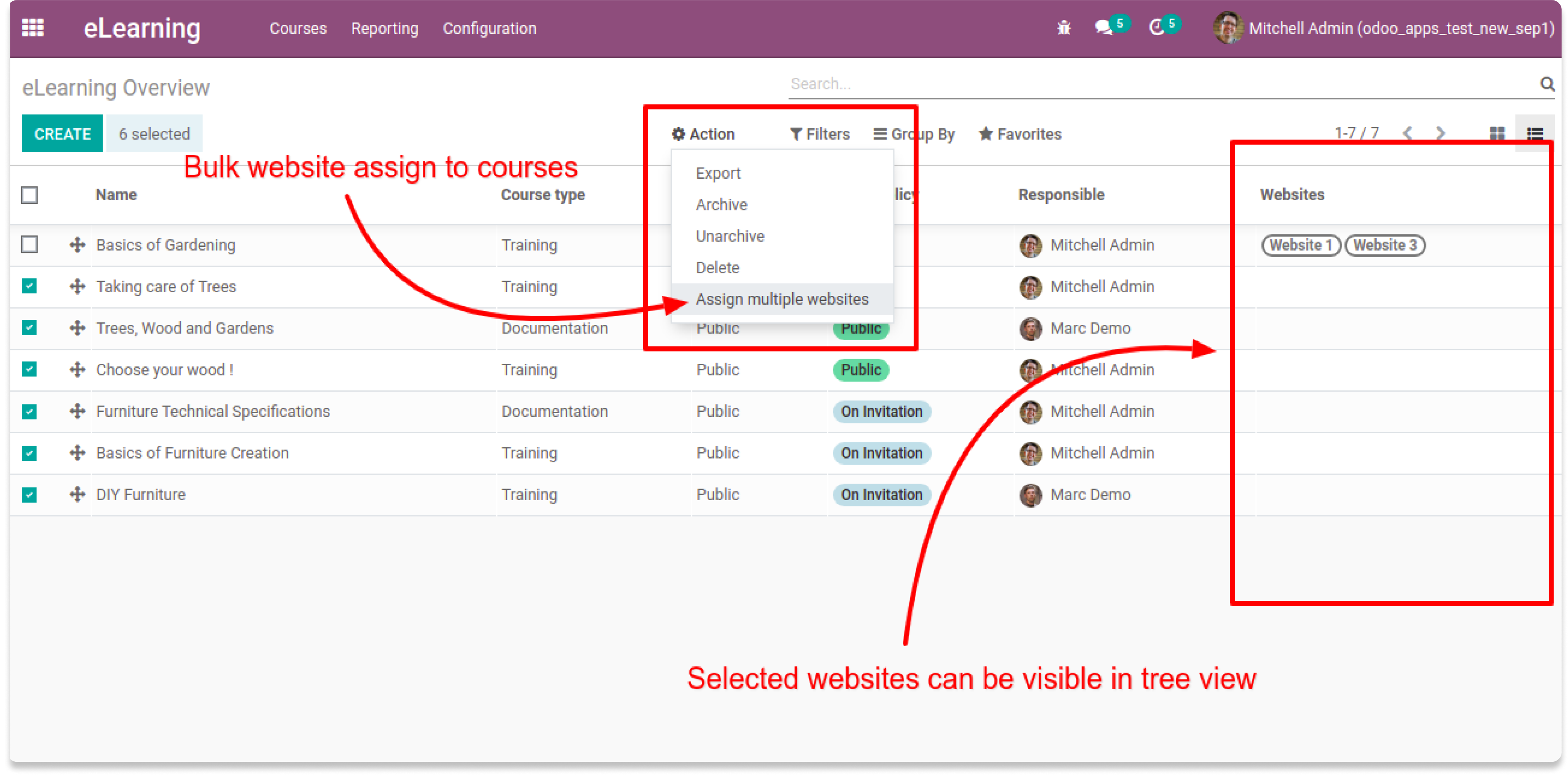
Task: Uncheck the Taking care of Trees row
Action: [29, 286]
